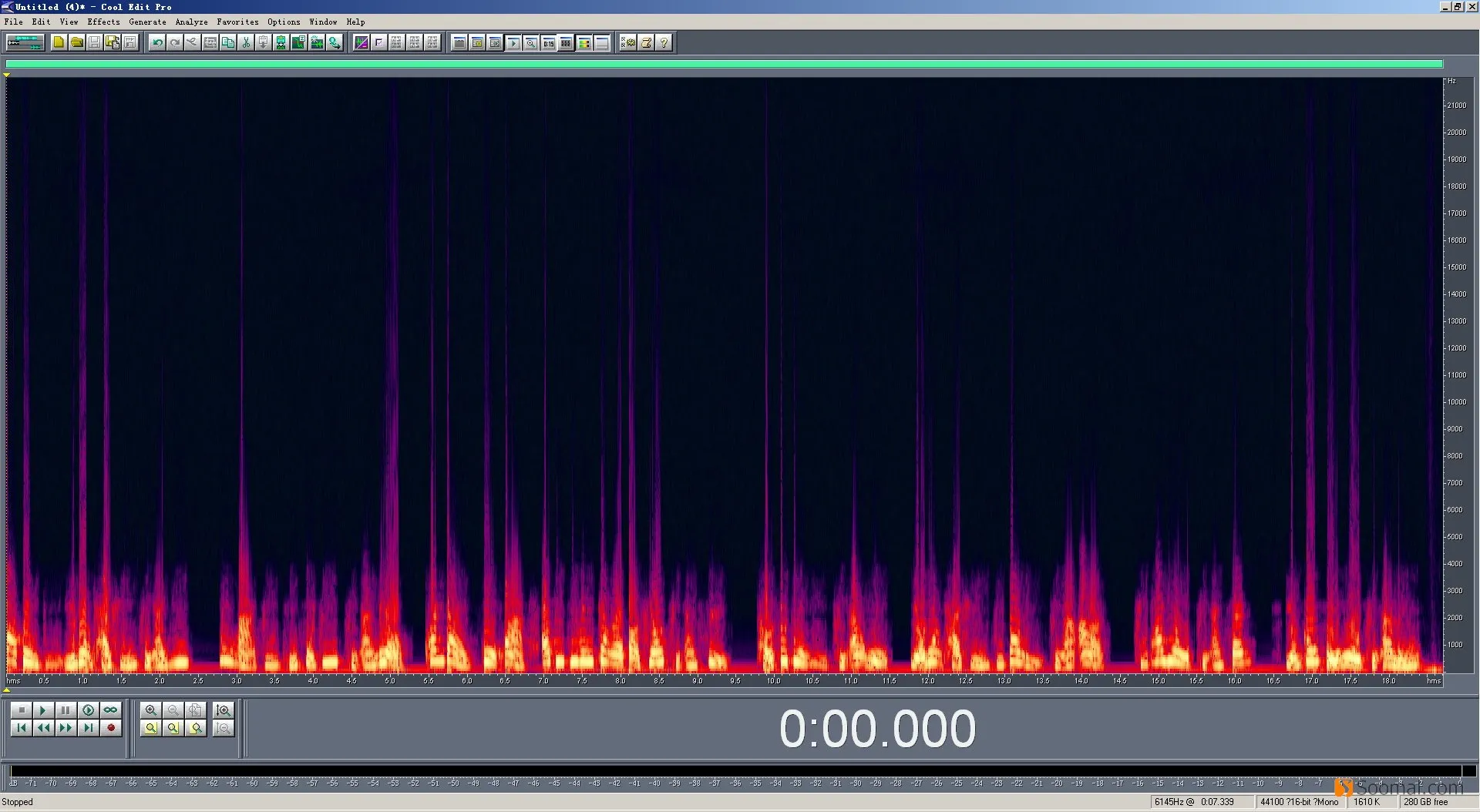Open the Edit menu
Screen dimensions: 1480x812
point(41,22)
